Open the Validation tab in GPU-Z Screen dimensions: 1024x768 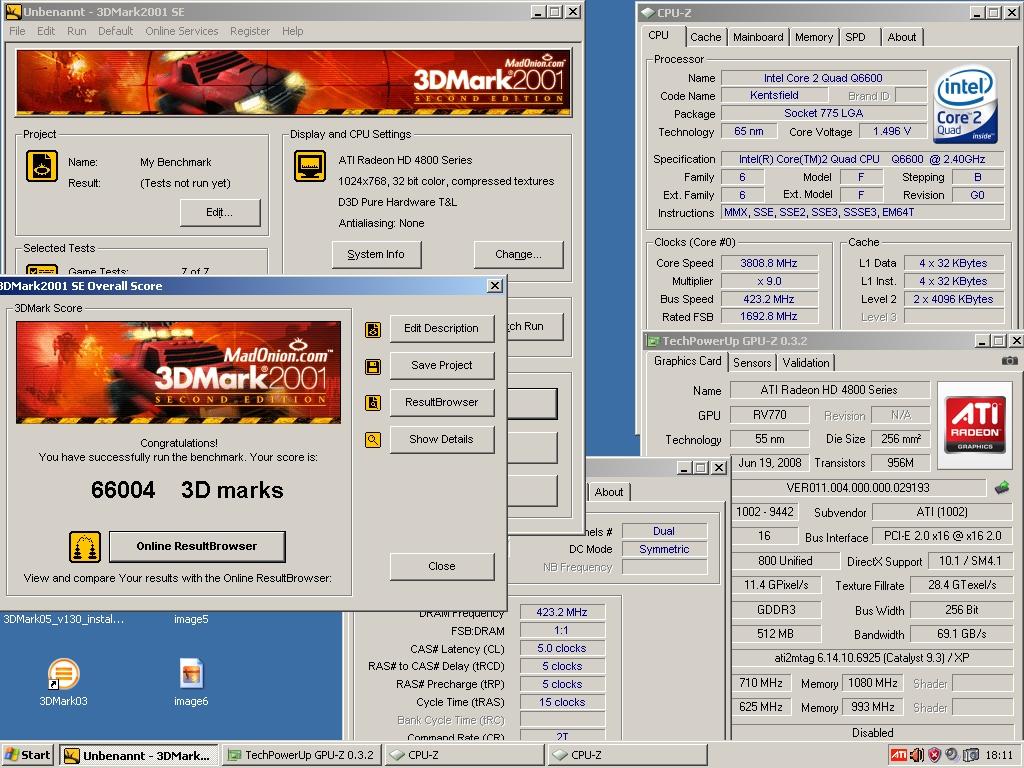point(806,362)
